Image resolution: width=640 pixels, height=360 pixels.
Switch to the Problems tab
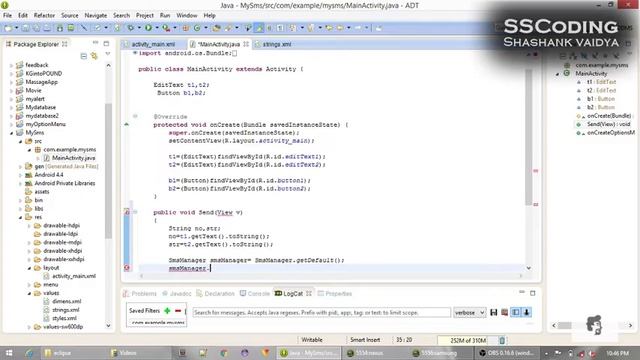(x=140, y=293)
